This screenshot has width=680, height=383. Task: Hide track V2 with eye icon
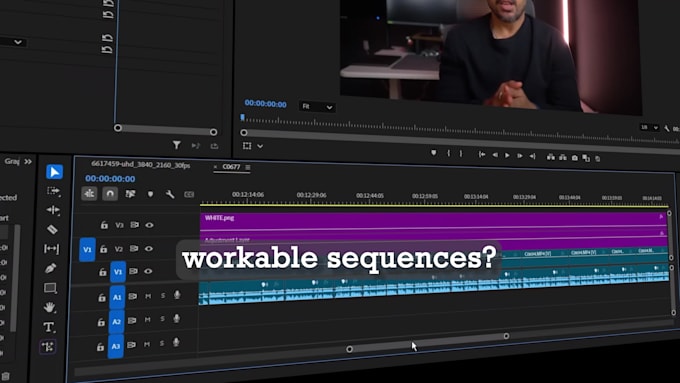pos(149,249)
